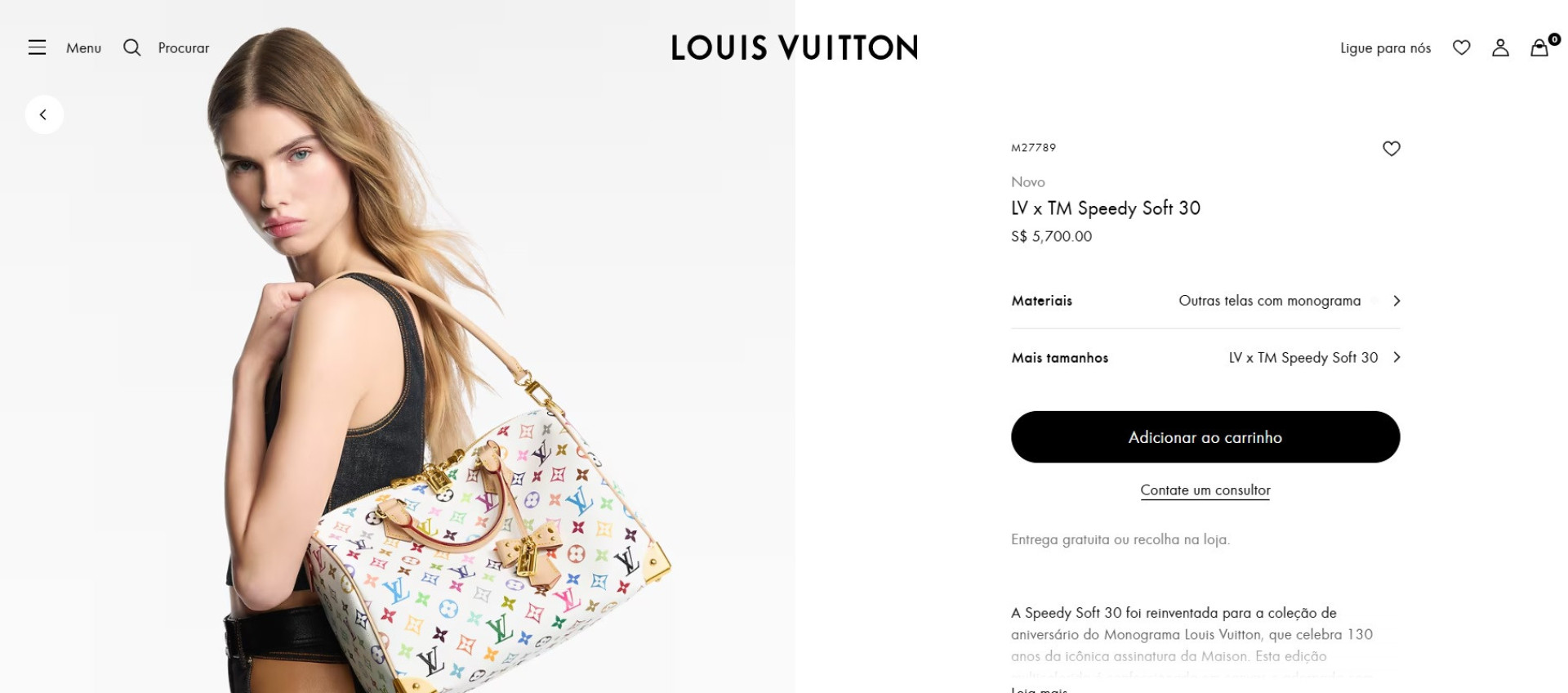Toggle wishlist heart next to product code M27789
Screen dimensions: 1568x693
(x=1391, y=148)
